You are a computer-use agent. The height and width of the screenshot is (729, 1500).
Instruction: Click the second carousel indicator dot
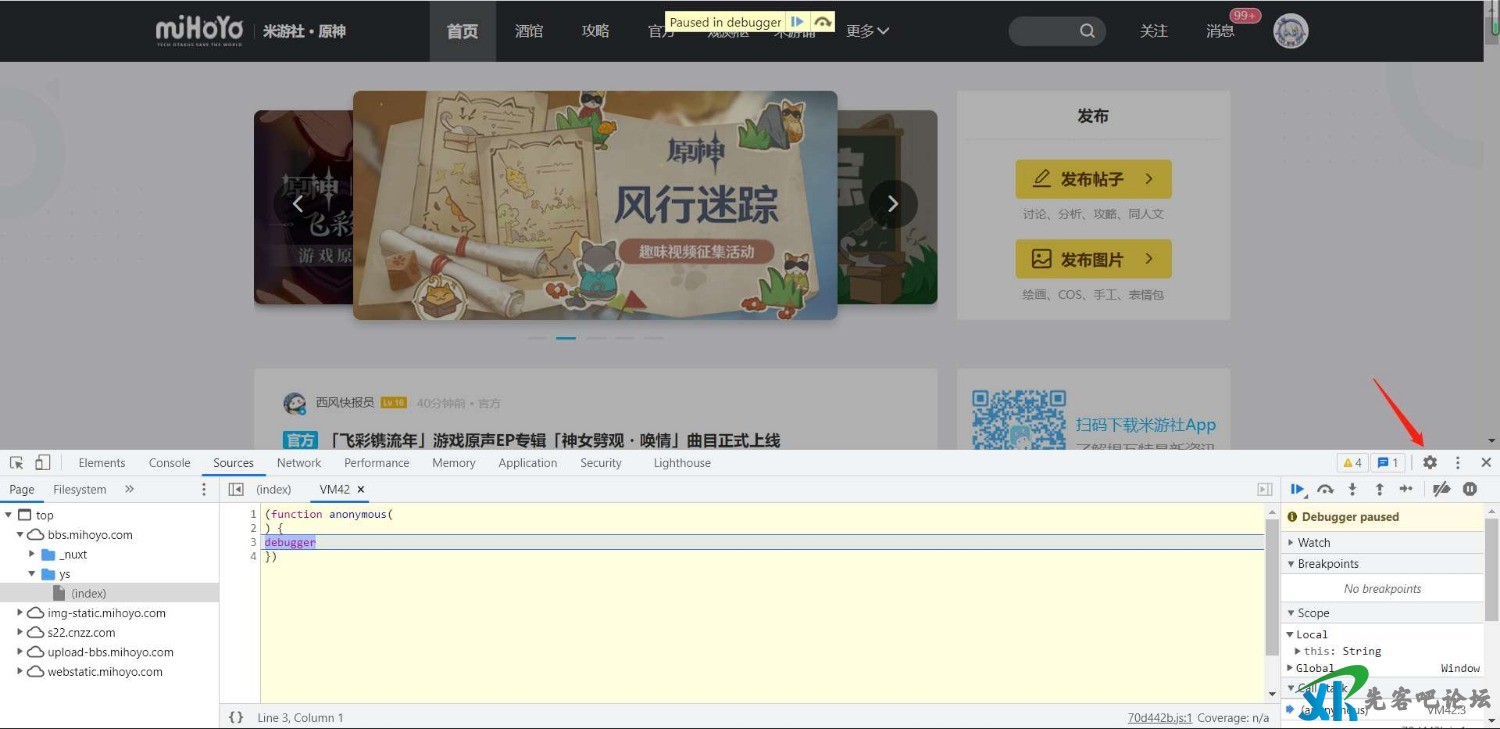point(565,338)
